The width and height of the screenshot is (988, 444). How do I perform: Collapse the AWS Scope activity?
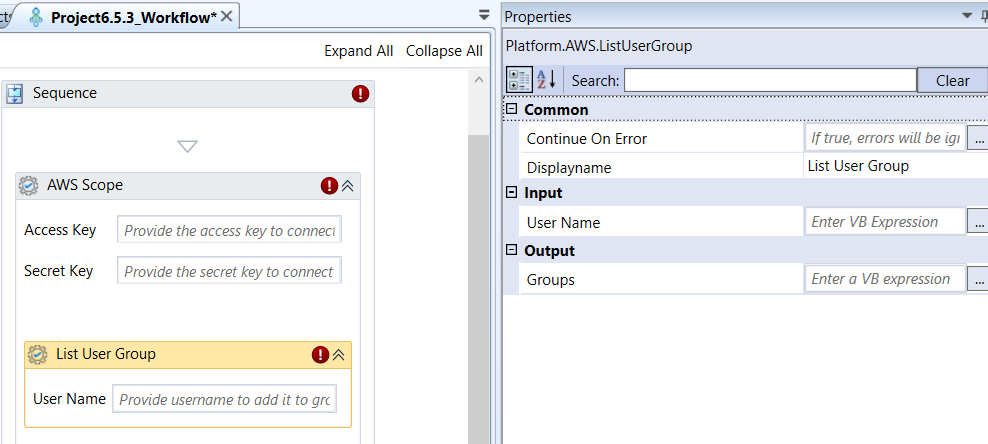coord(348,186)
